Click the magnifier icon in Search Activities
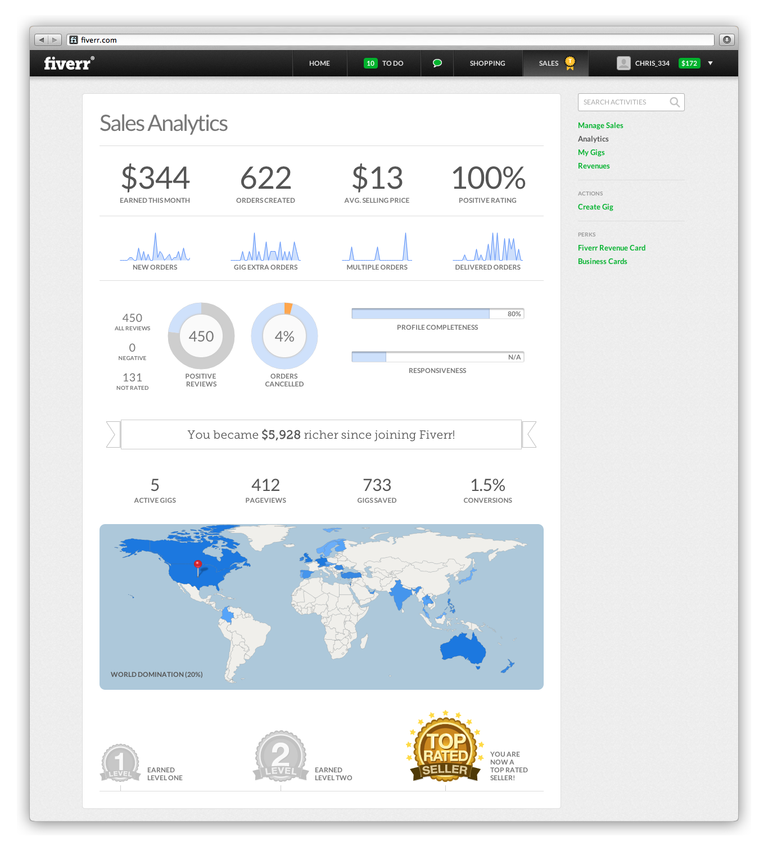The width and height of the screenshot is (768, 860). [675, 102]
